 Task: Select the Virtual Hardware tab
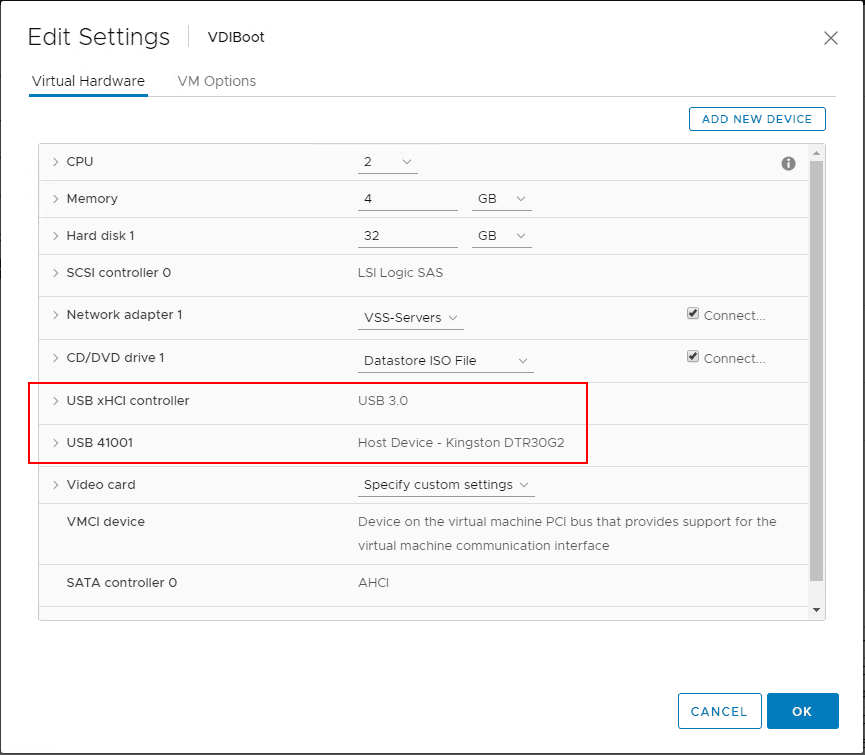88,81
